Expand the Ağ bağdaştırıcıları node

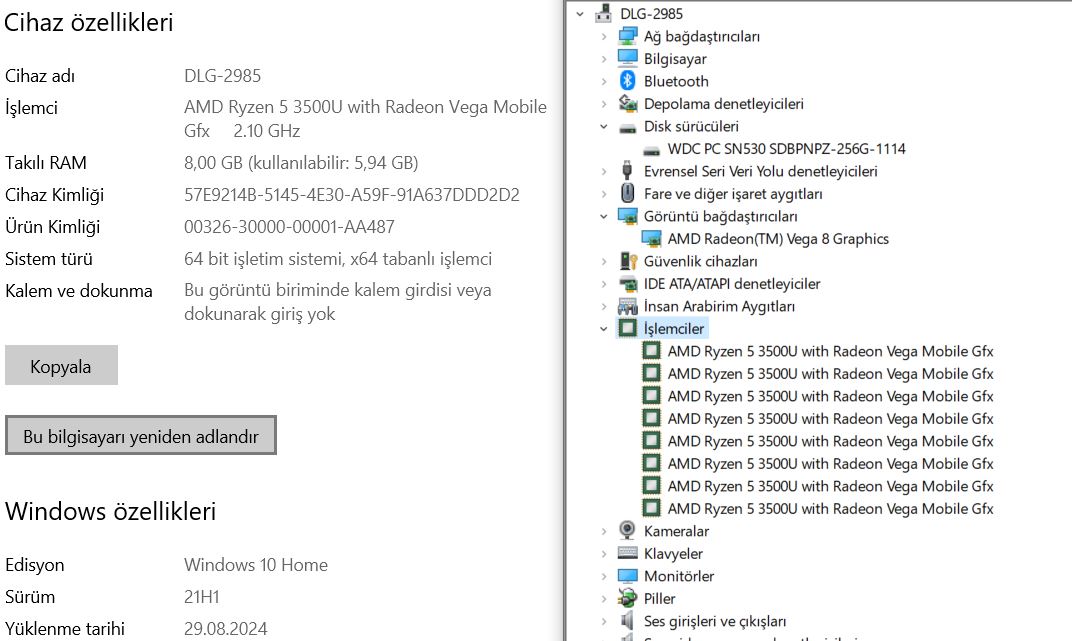pos(604,36)
